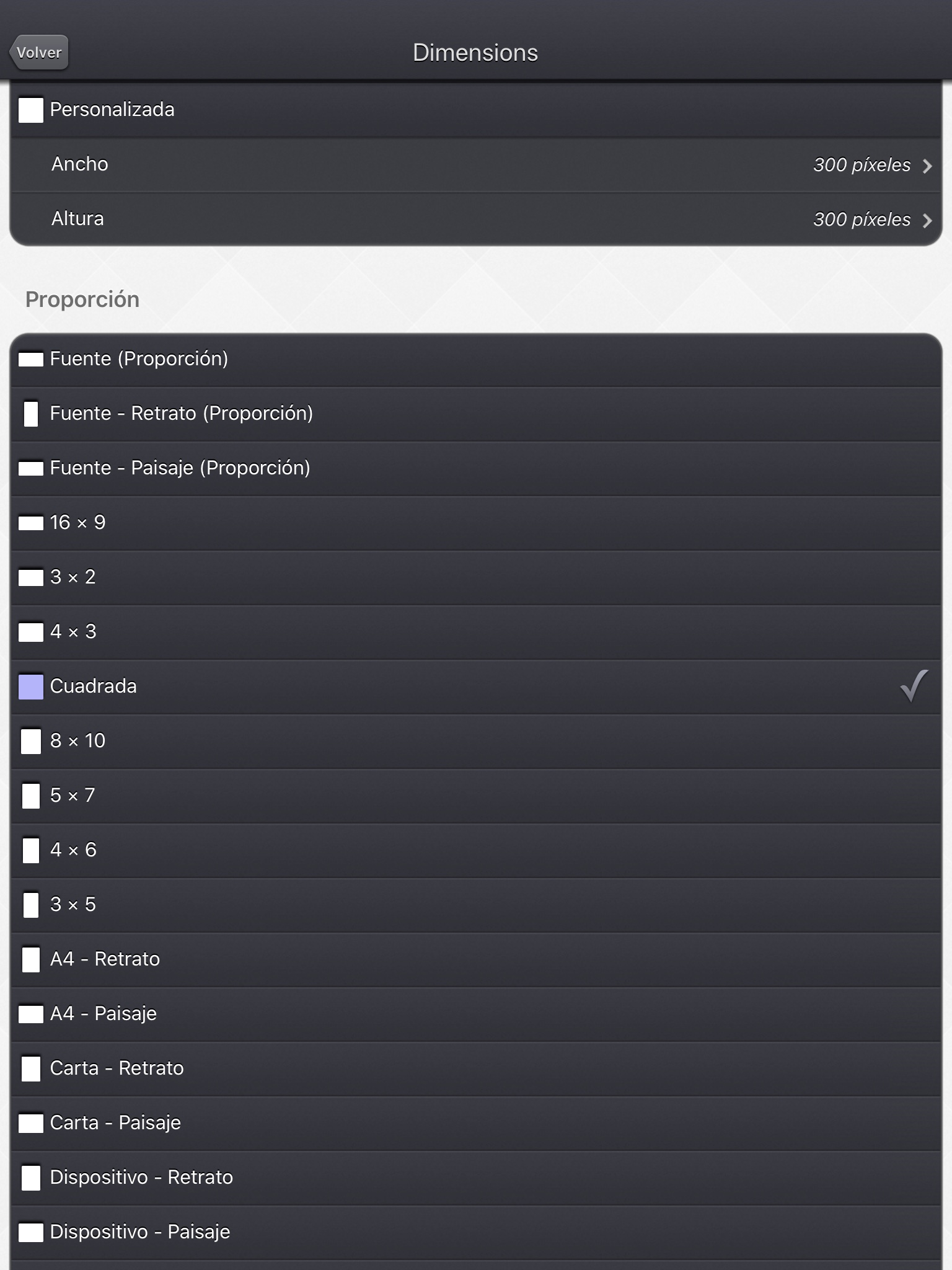This screenshot has width=952, height=1270.
Task: Click the Dispositivo - Retrato shape icon
Action: coord(31,1178)
